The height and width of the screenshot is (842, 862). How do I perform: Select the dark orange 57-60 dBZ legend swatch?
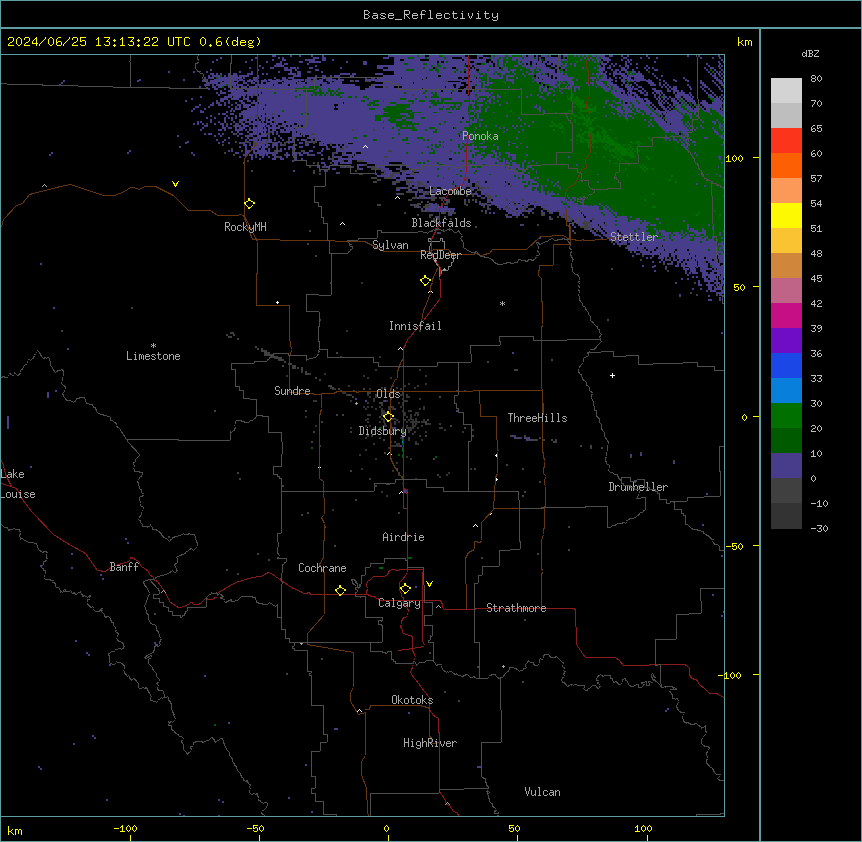786,165
